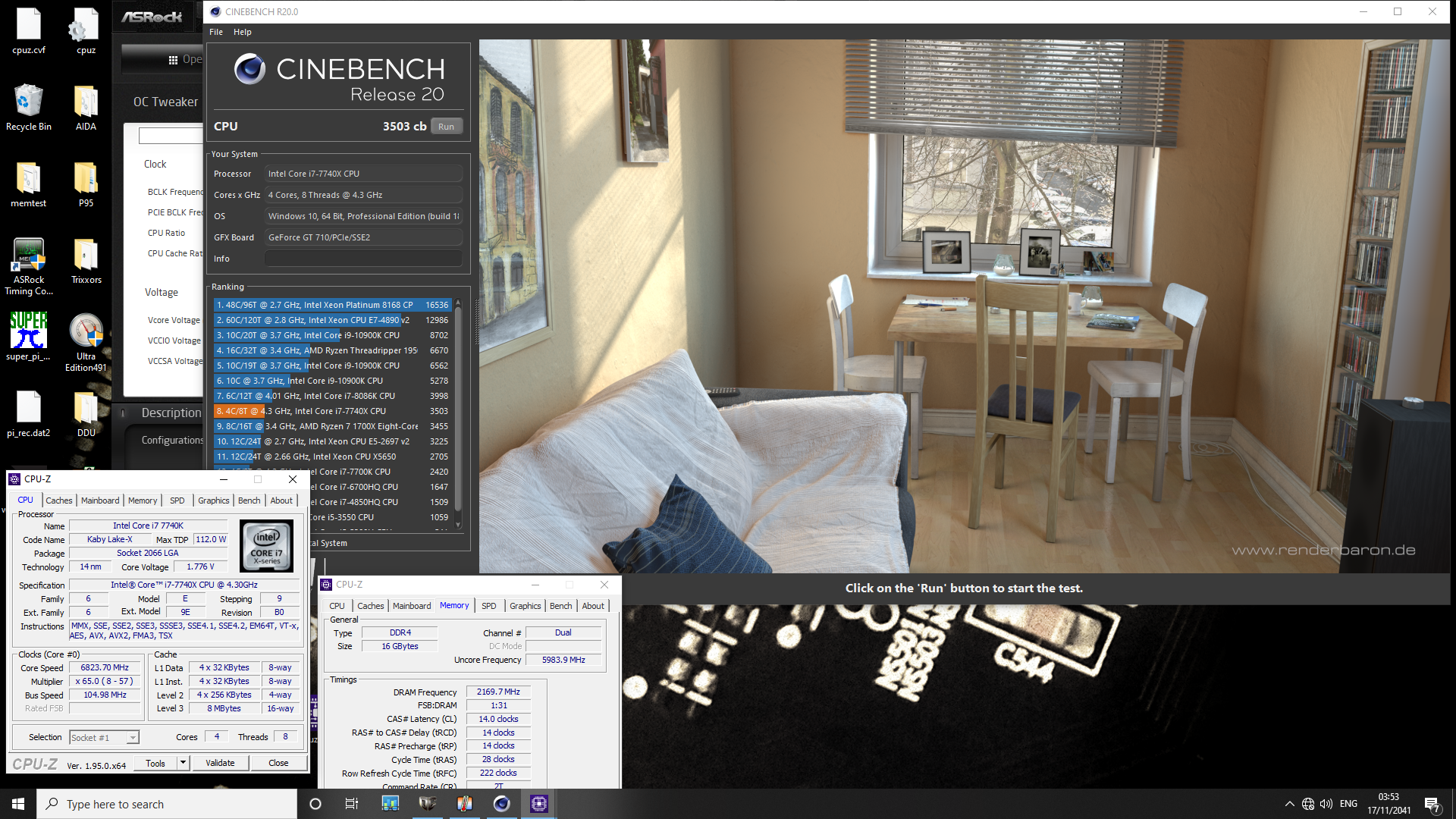Open the memtest folder icon
This screenshot has height=819, width=1456.
click(29, 184)
